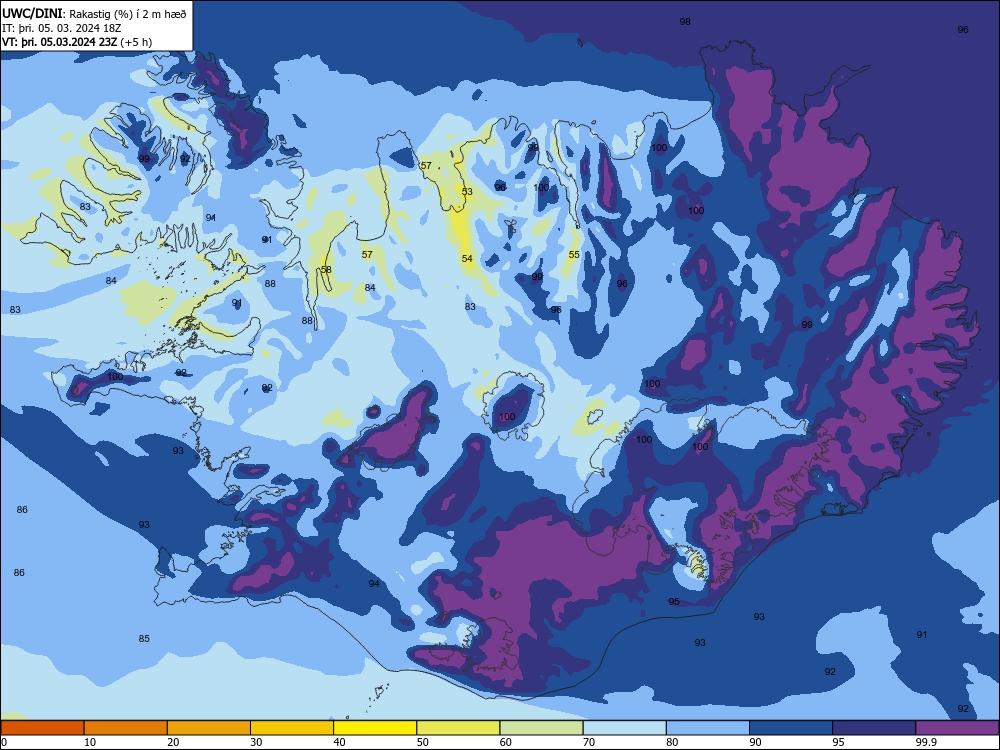Click the legend scale label '50'
Viewport: 1000px width, 750px height.
click(x=423, y=742)
